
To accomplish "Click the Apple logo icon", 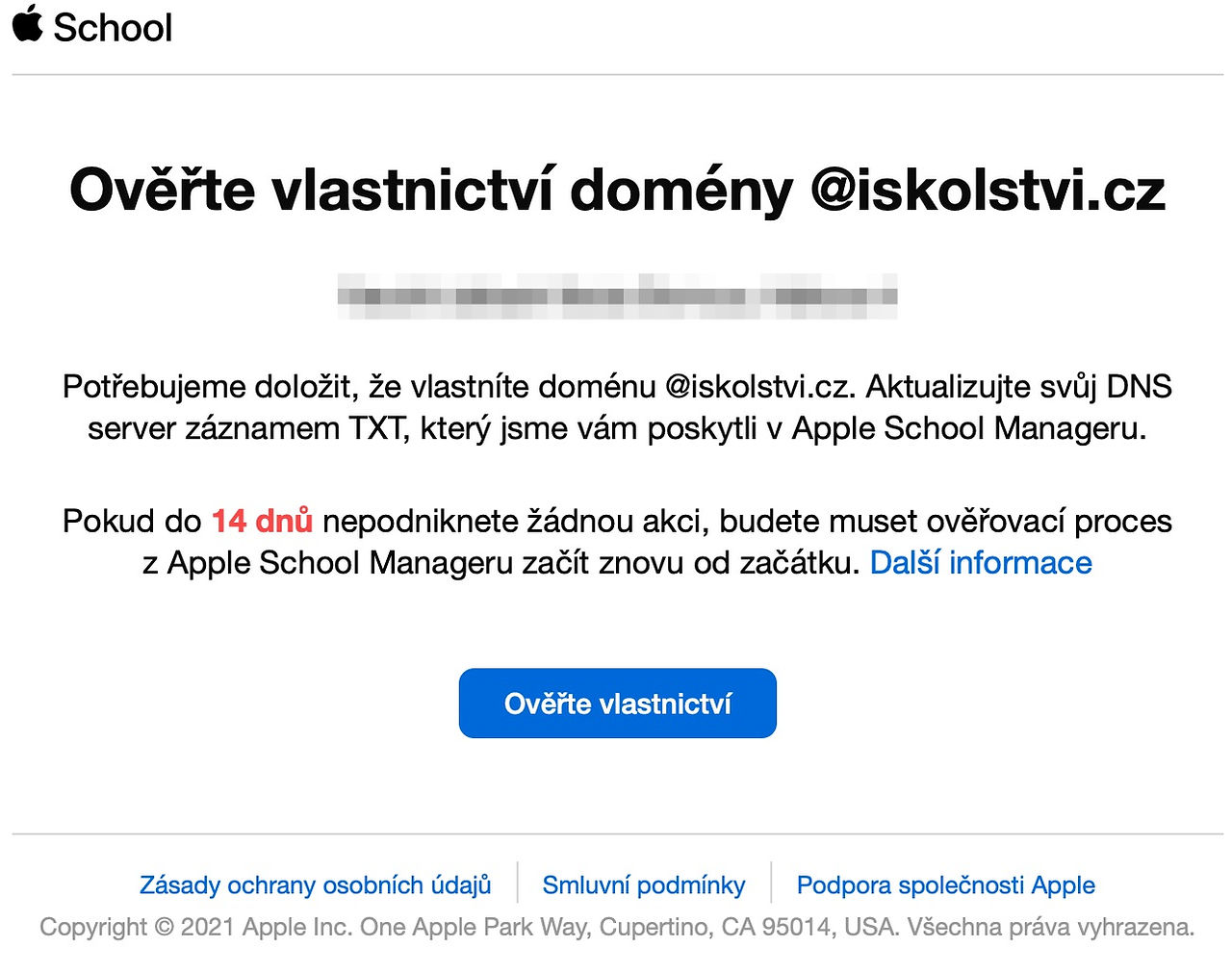I will point(28,23).
